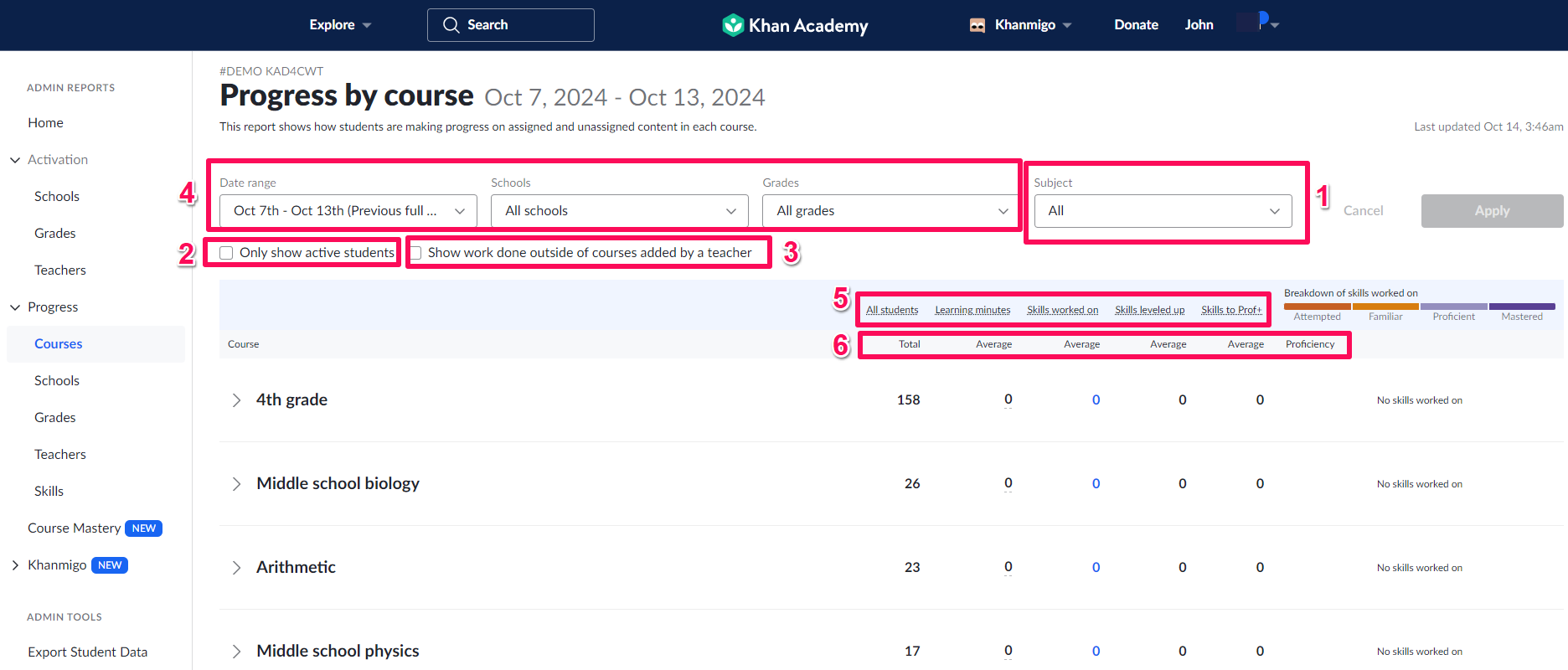The width and height of the screenshot is (1568, 670).
Task: Collapse the Progress sidebar section
Action: [15, 307]
